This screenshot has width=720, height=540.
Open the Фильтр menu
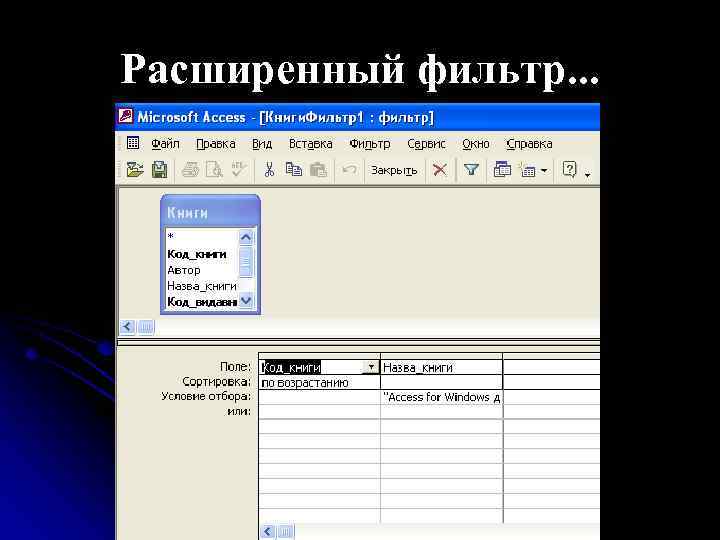click(x=370, y=144)
